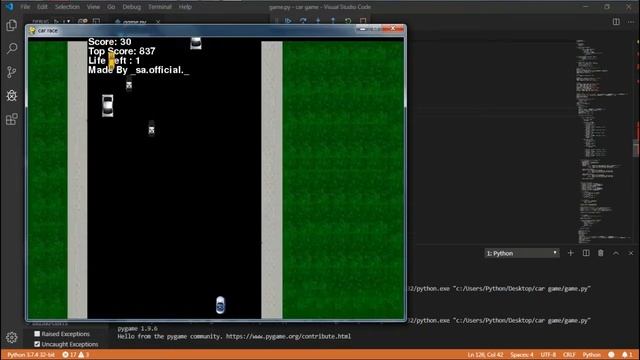Click the debug toolbar Restart icon
Image resolution: width=640 pixels, height=360 pixels.
point(348,20)
